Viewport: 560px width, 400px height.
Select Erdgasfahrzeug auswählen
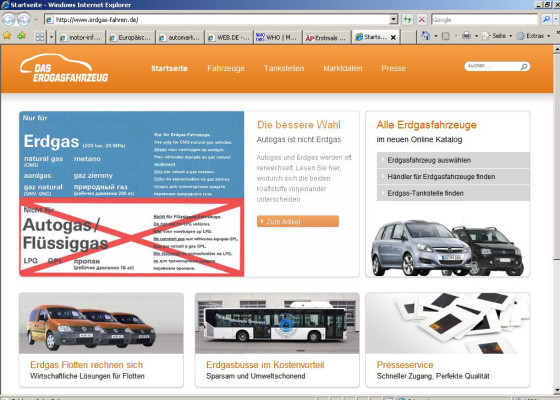[x=453, y=160]
